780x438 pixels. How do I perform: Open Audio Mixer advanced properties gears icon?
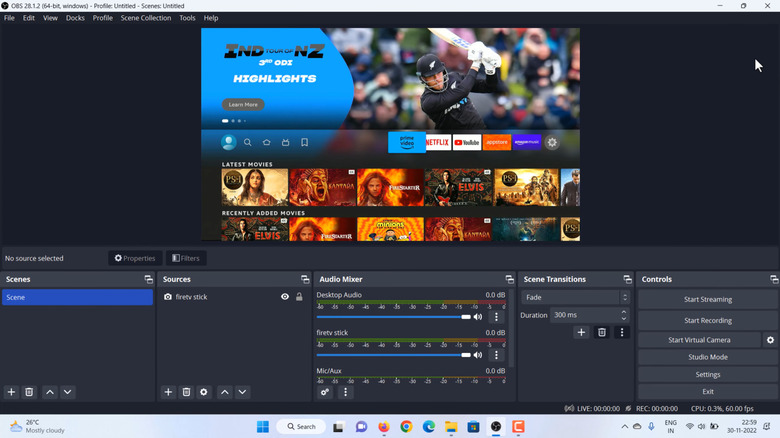click(325, 392)
